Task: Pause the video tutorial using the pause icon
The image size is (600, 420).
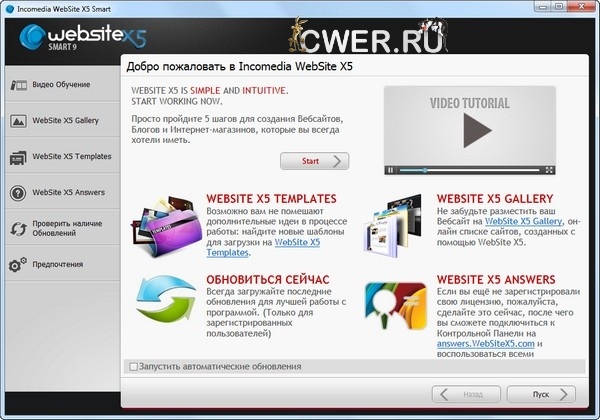Action: [390, 170]
